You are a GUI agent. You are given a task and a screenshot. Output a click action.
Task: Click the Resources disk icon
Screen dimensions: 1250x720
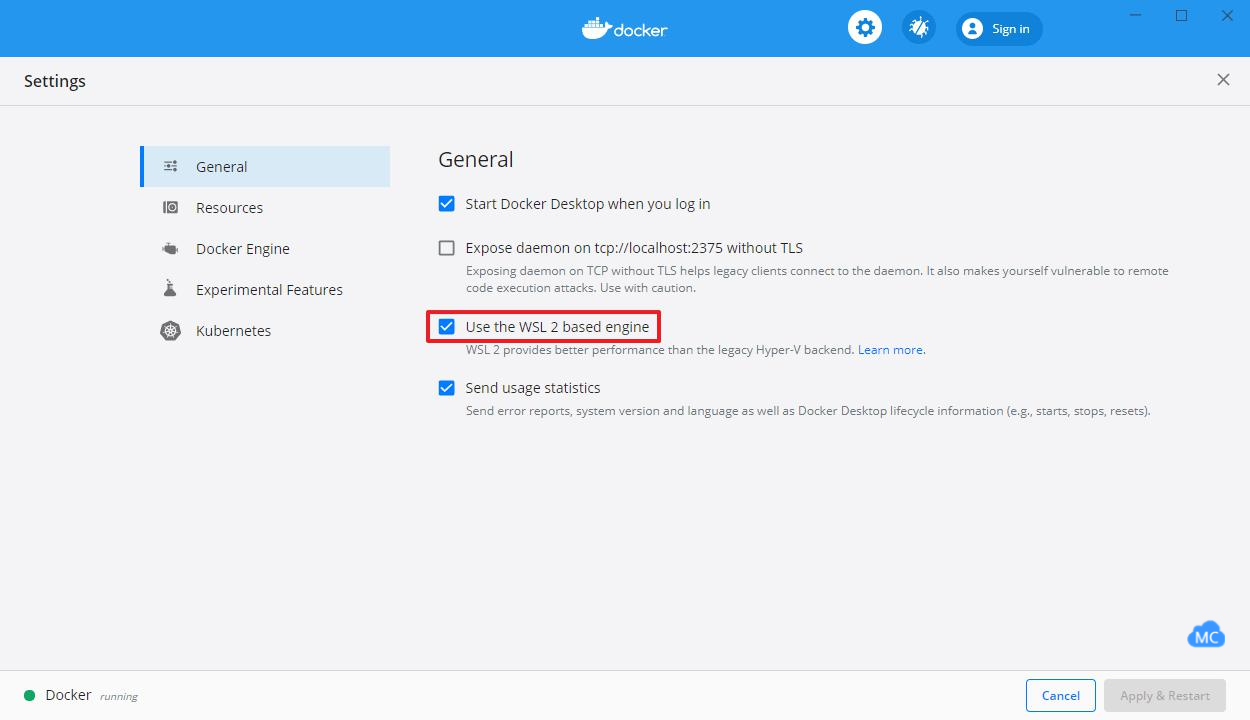[170, 207]
